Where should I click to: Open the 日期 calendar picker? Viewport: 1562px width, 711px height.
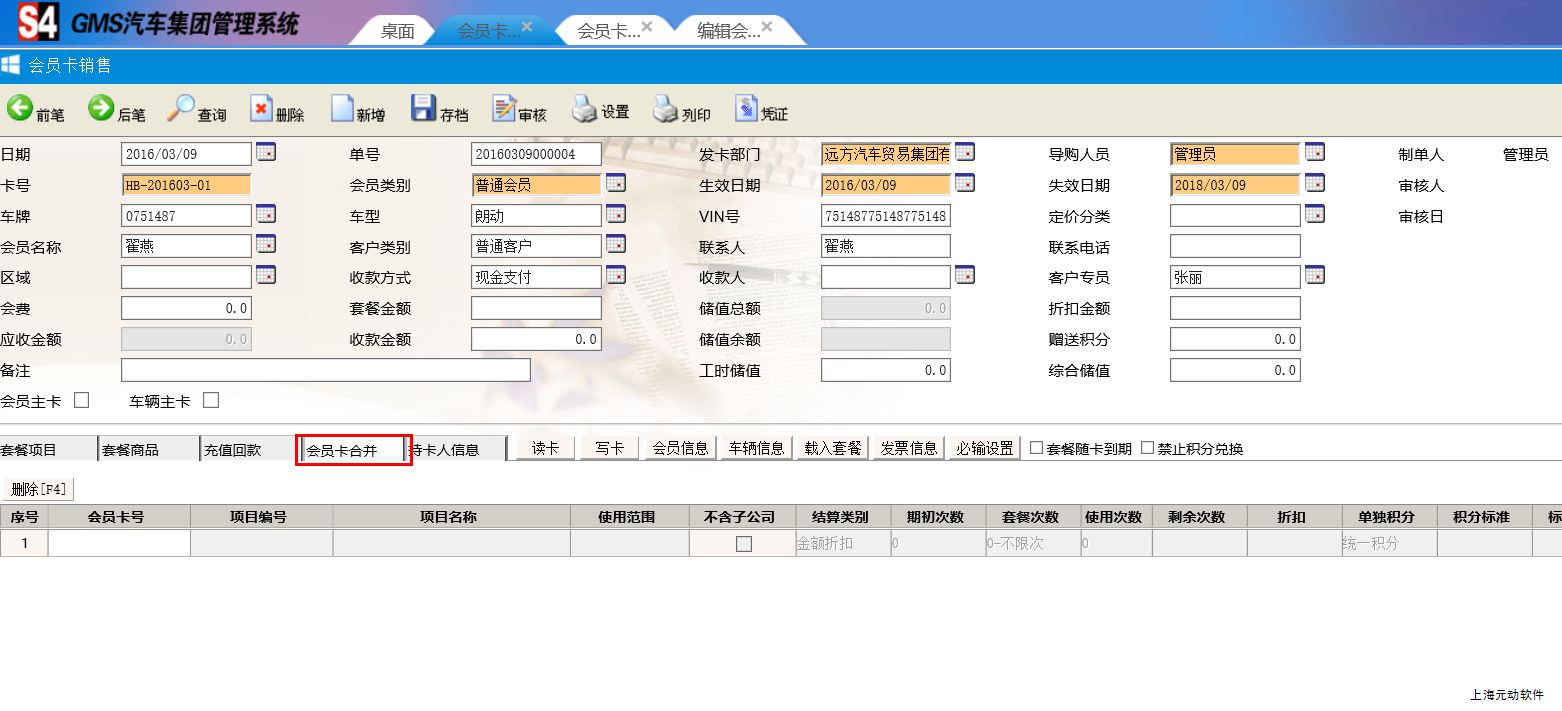pyautogui.click(x=266, y=153)
